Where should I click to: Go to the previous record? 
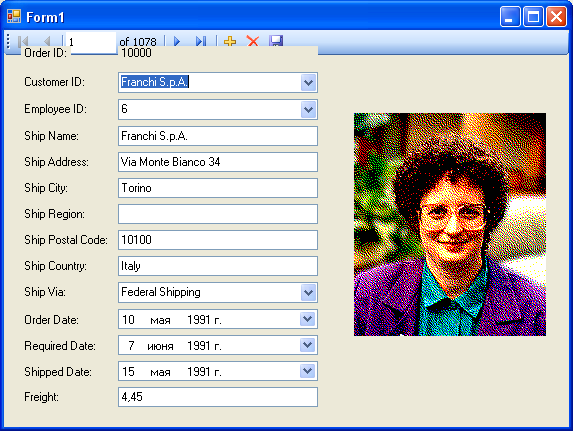point(47,41)
